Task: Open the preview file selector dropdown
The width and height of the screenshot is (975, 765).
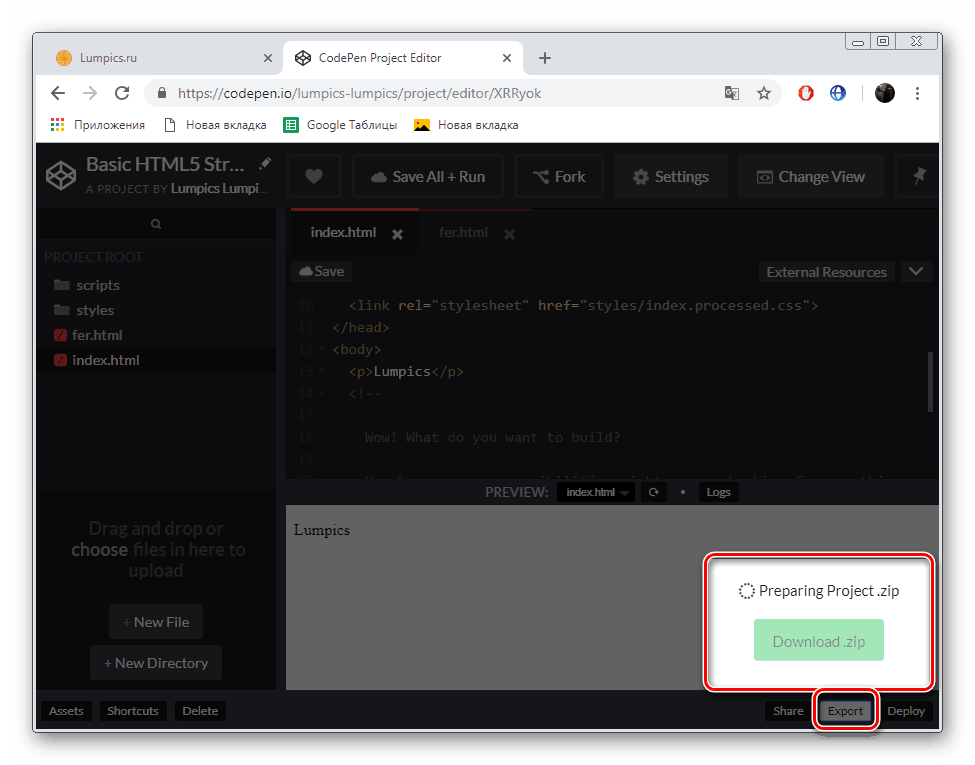Action: (x=595, y=491)
